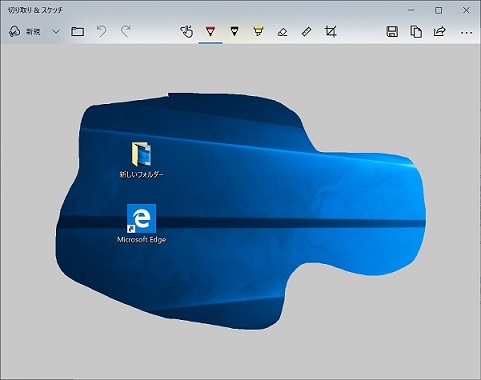
Task: Close the 切り取り & スケッチ window
Action: coord(466,10)
